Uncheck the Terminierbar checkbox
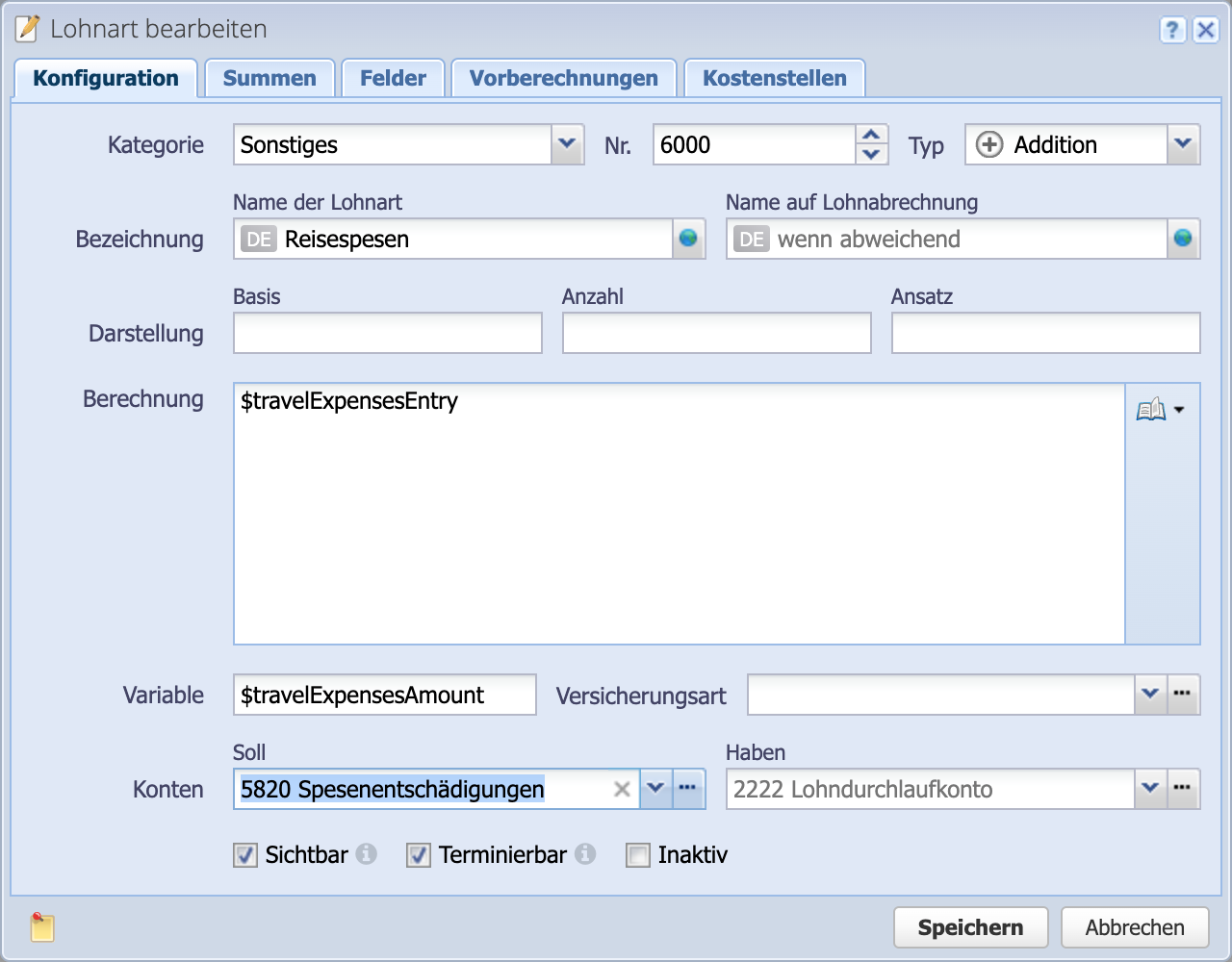1232x962 pixels. click(x=419, y=855)
